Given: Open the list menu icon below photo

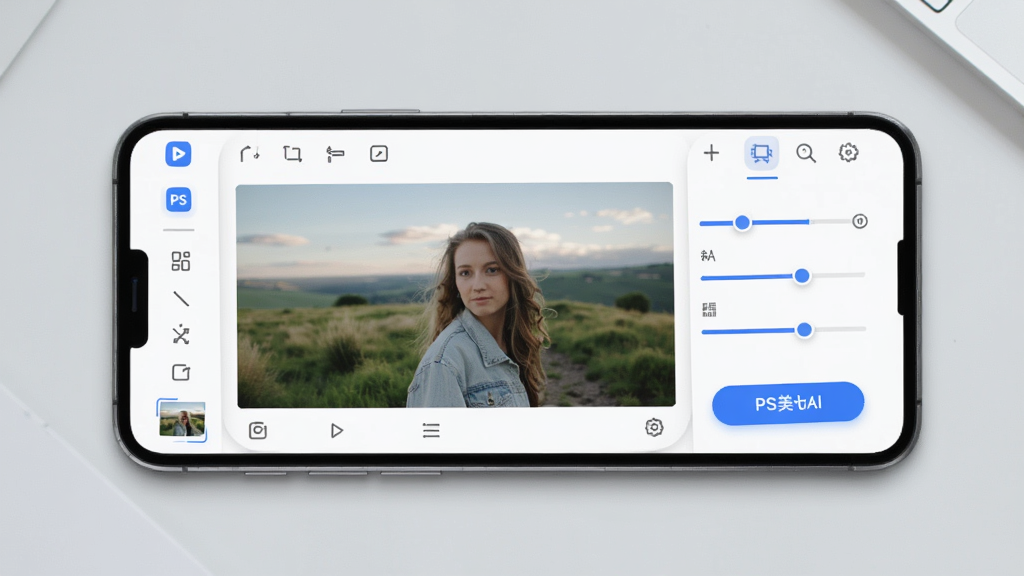Looking at the screenshot, I should 431,430.
